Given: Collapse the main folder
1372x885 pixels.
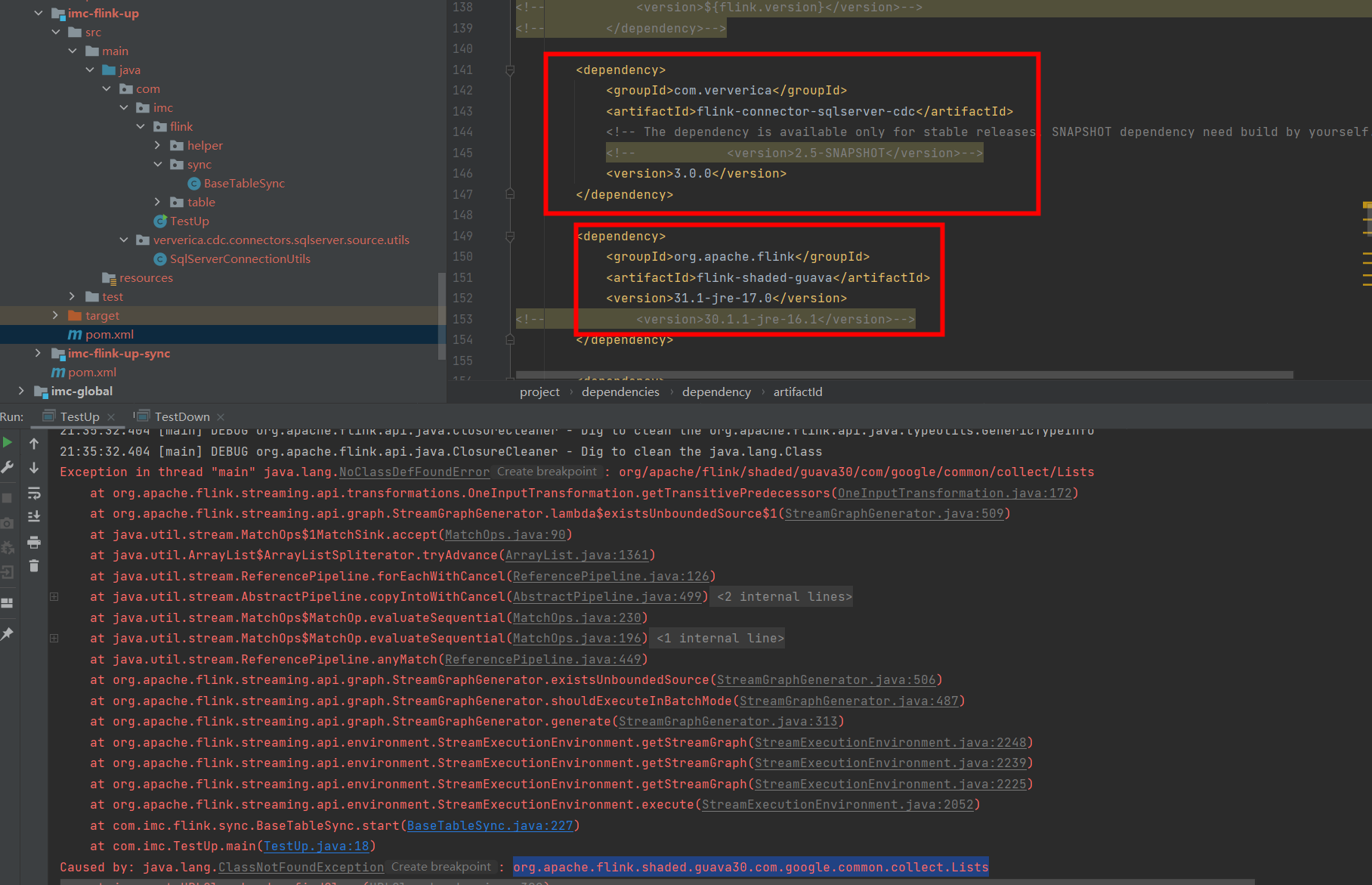Looking at the screenshot, I should (73, 51).
